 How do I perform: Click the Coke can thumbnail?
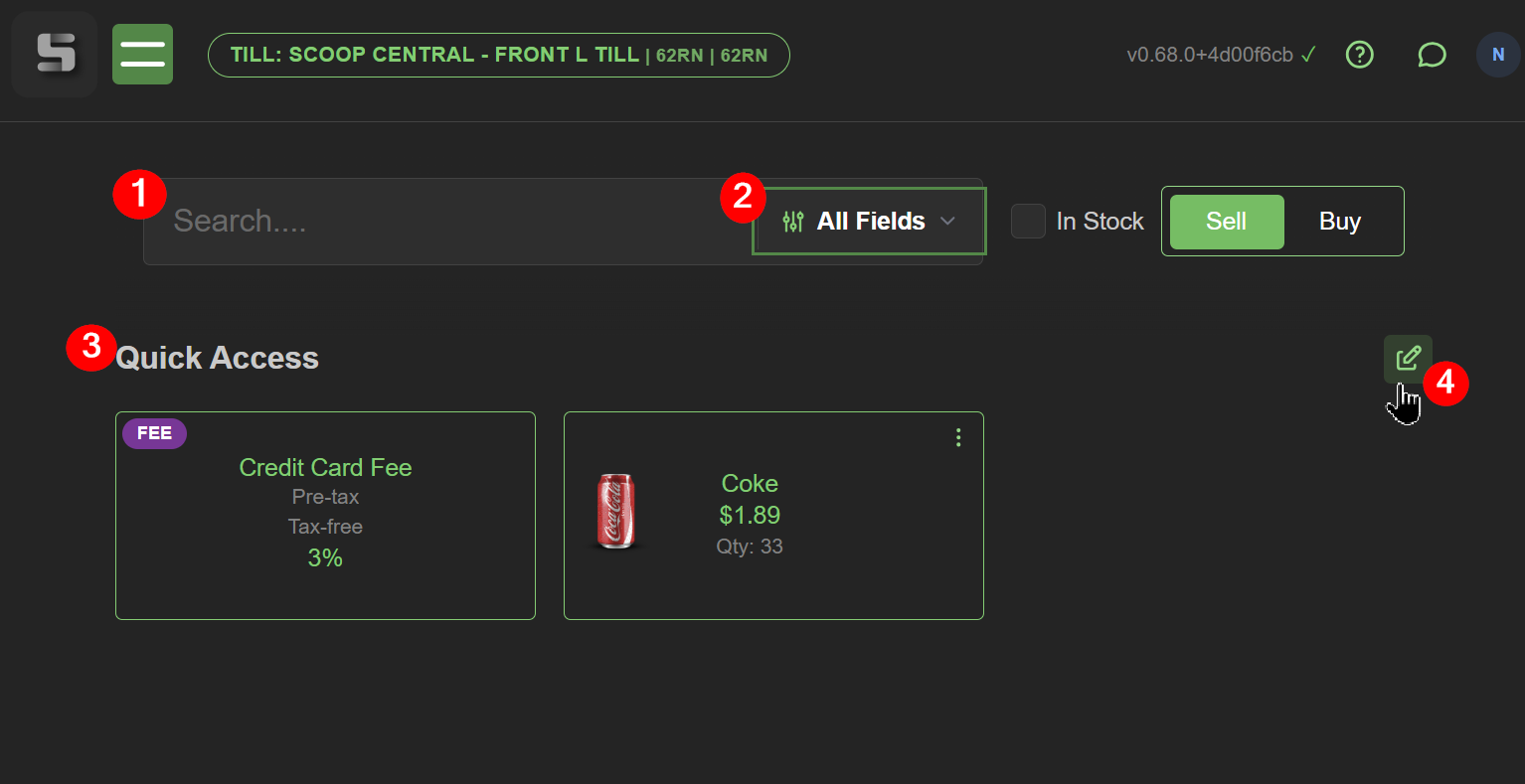pyautogui.click(x=615, y=512)
